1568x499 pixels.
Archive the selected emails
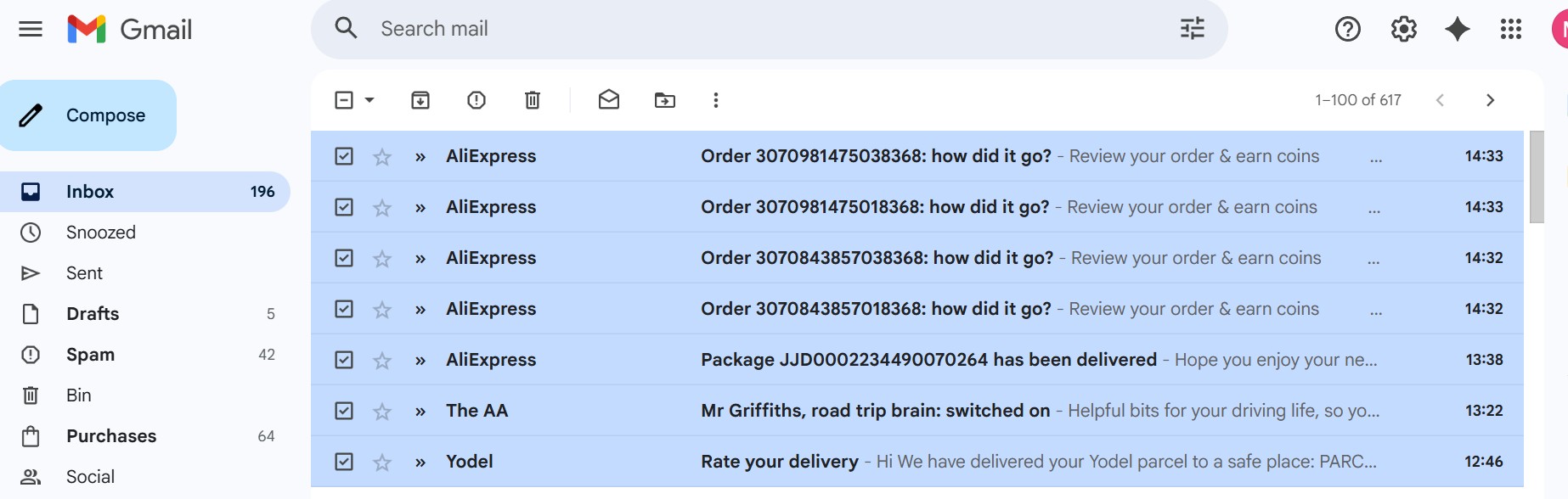click(420, 100)
